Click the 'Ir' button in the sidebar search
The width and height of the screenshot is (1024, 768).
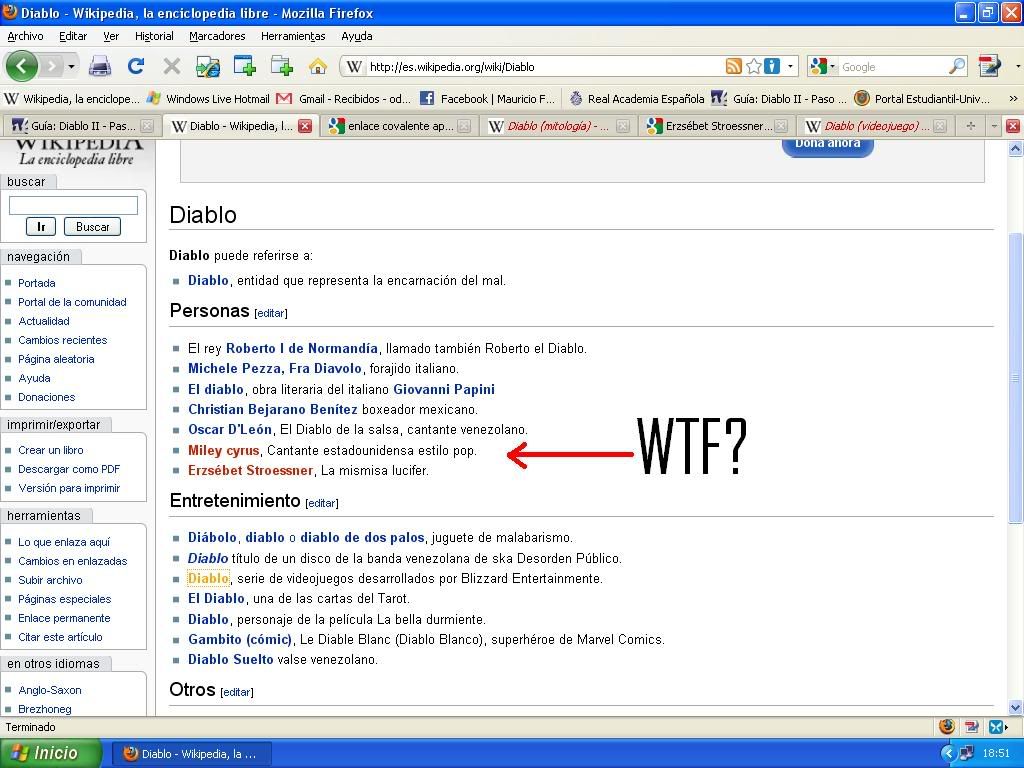pyautogui.click(x=41, y=227)
